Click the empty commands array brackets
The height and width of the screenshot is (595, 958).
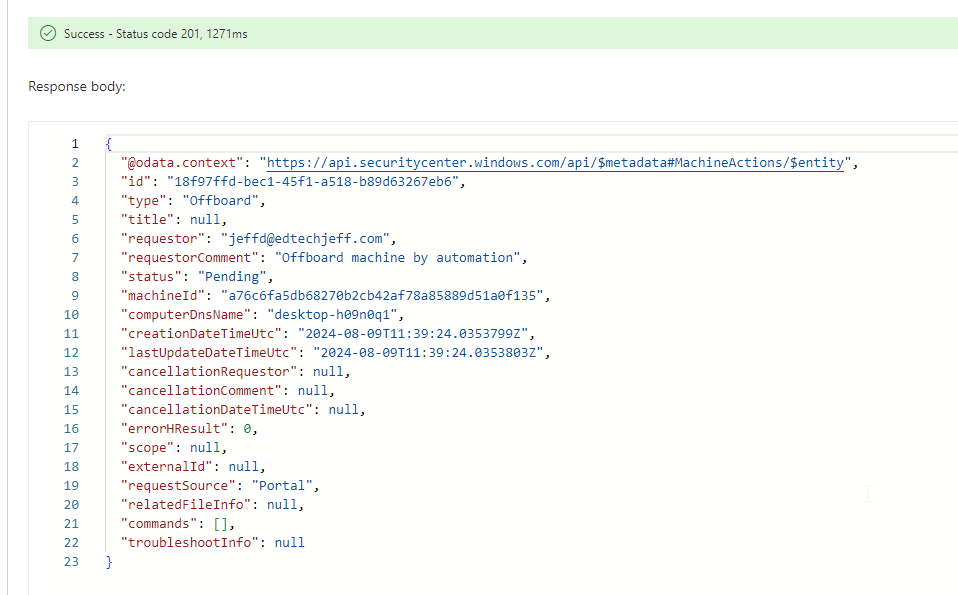225,524
